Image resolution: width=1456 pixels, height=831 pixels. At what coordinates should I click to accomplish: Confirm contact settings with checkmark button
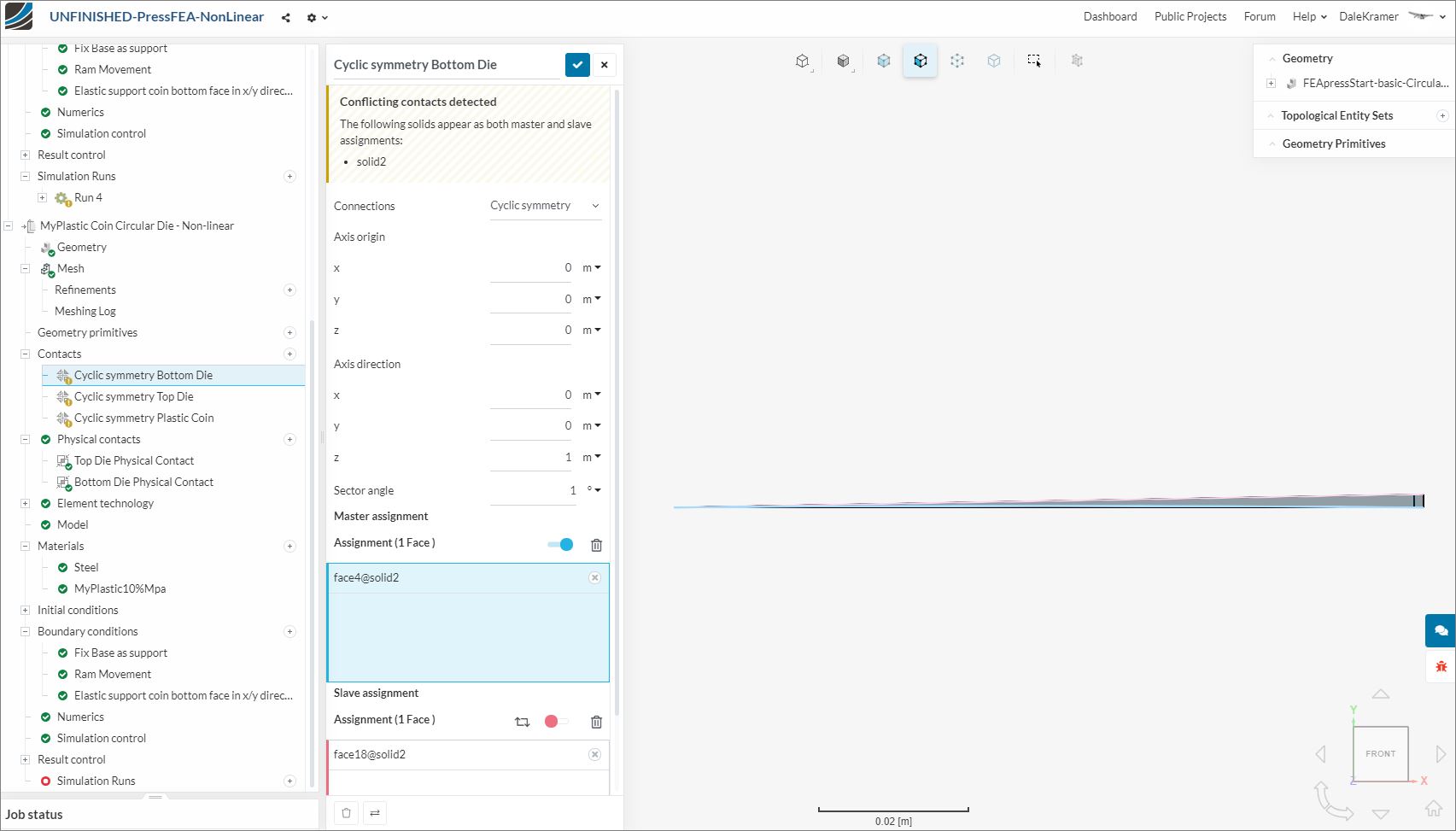coord(577,65)
